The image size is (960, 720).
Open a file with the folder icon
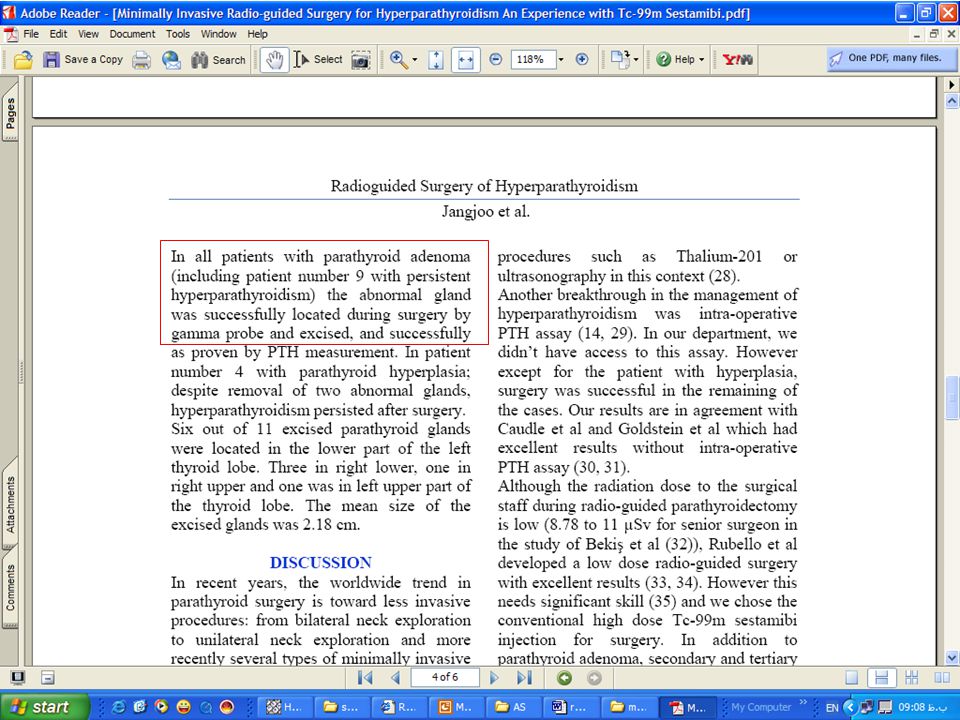click(x=23, y=59)
